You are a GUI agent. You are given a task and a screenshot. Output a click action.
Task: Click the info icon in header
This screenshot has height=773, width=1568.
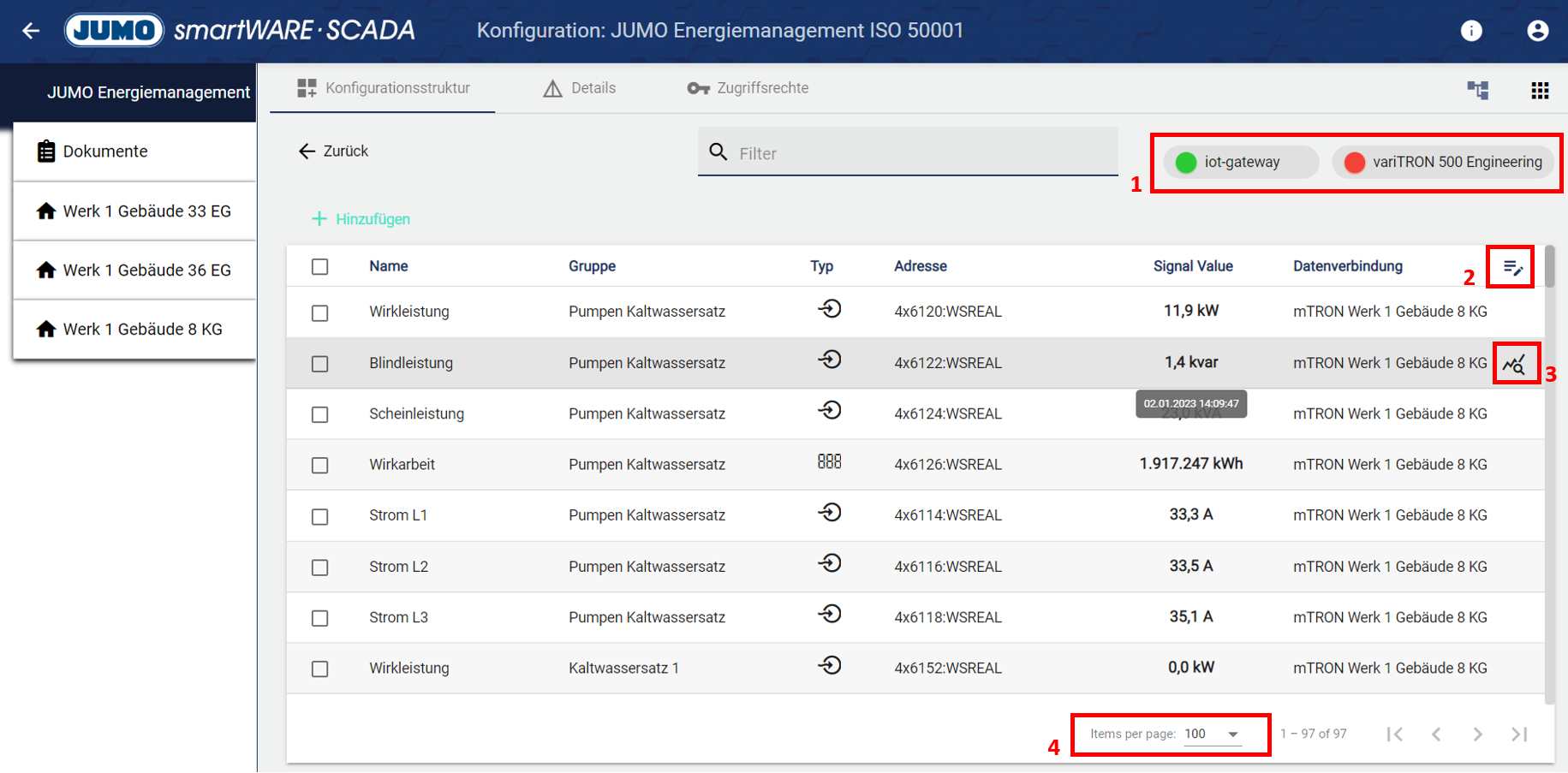[x=1470, y=31]
